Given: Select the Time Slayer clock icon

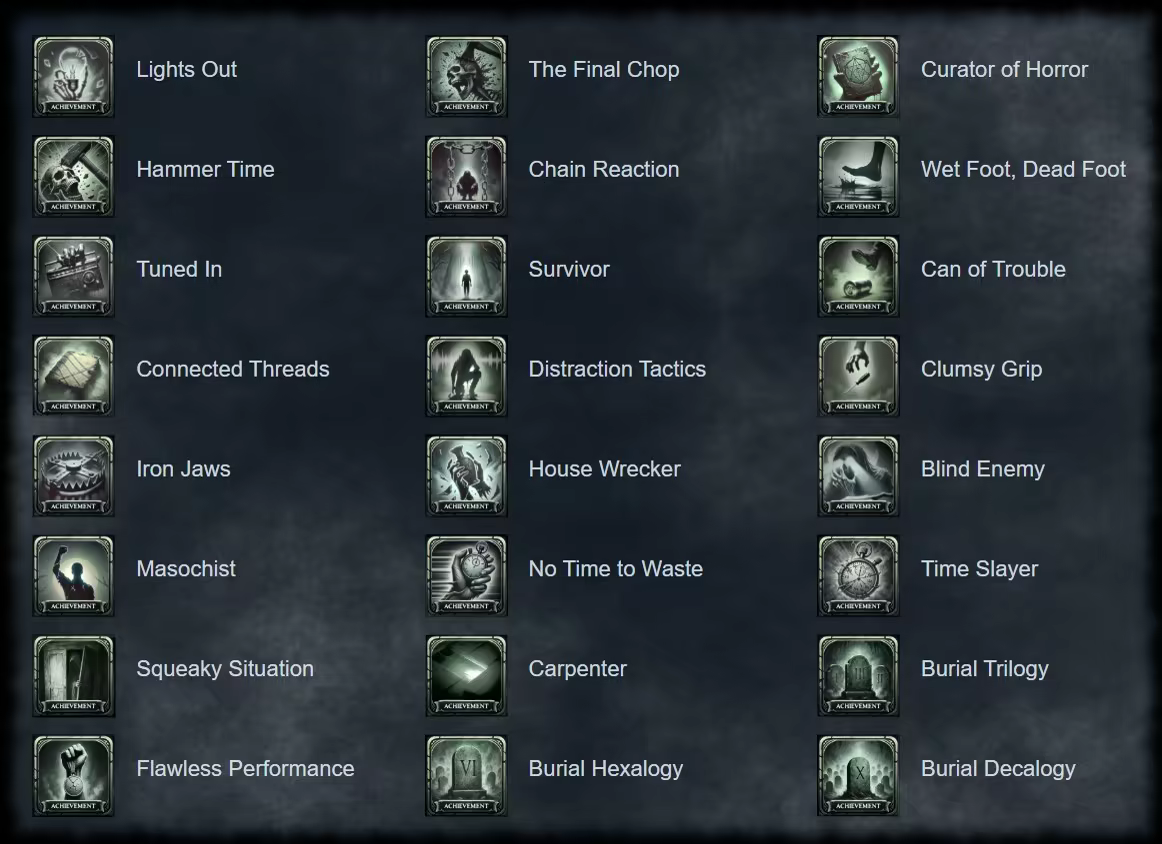Looking at the screenshot, I should point(858,576).
